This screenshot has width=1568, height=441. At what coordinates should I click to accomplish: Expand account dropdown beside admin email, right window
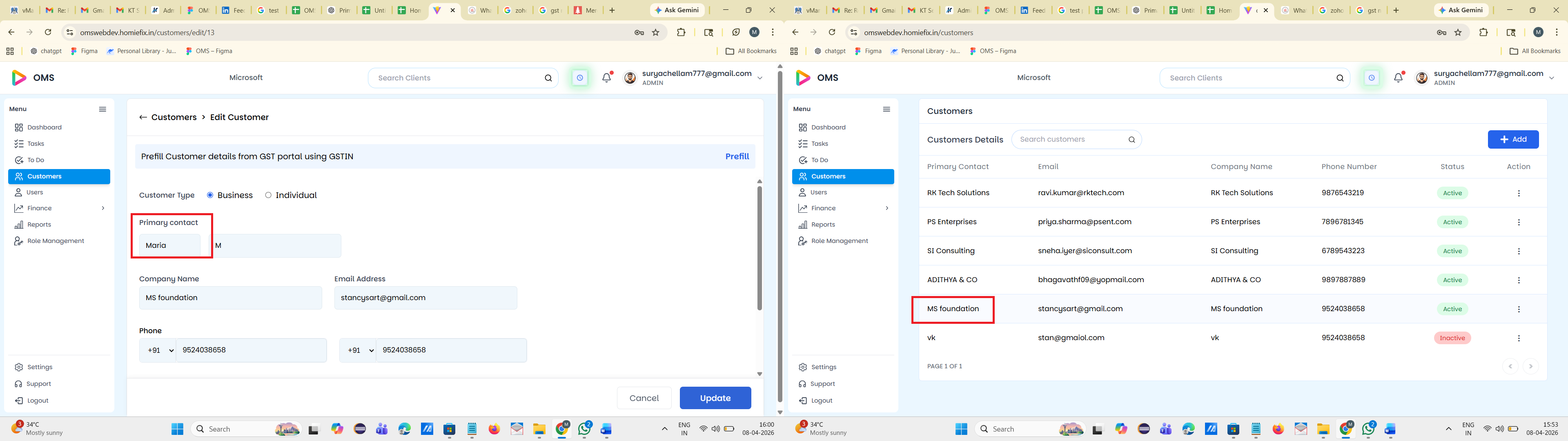pyautogui.click(x=1551, y=78)
